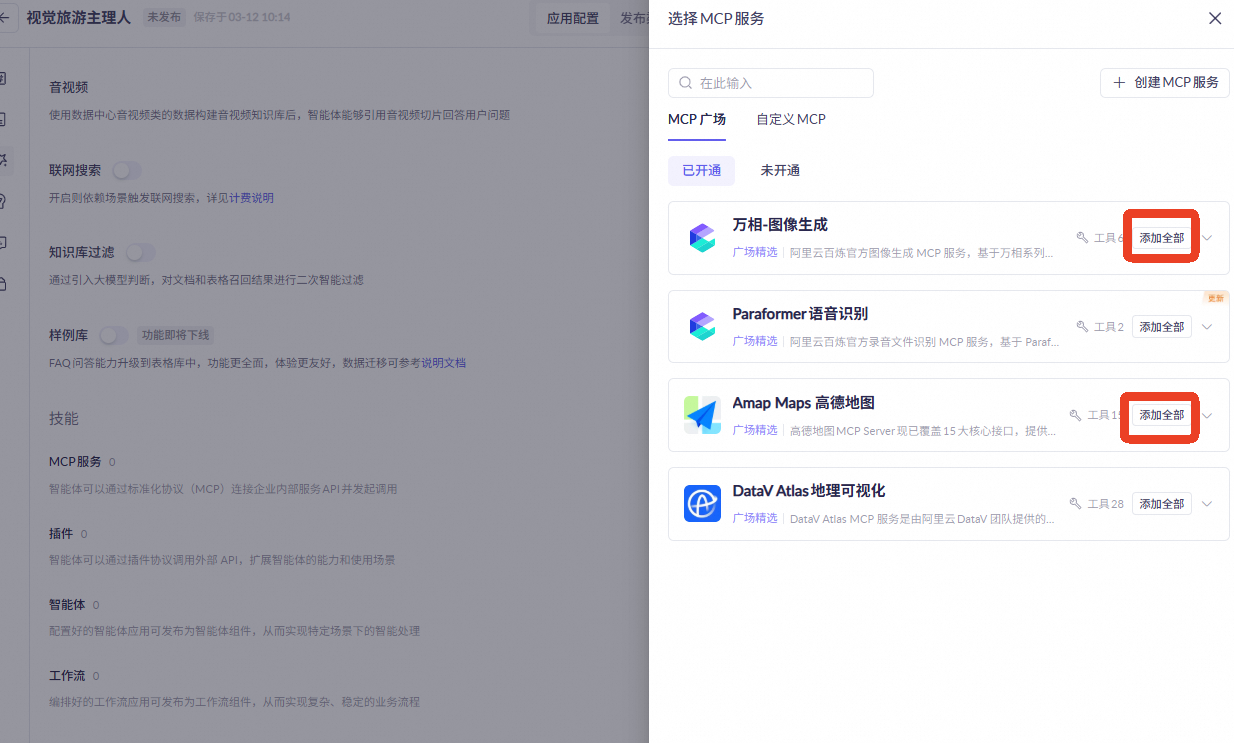The image size is (1234, 743).
Task: Click the Paraformer语音识别 title
Action: (800, 314)
